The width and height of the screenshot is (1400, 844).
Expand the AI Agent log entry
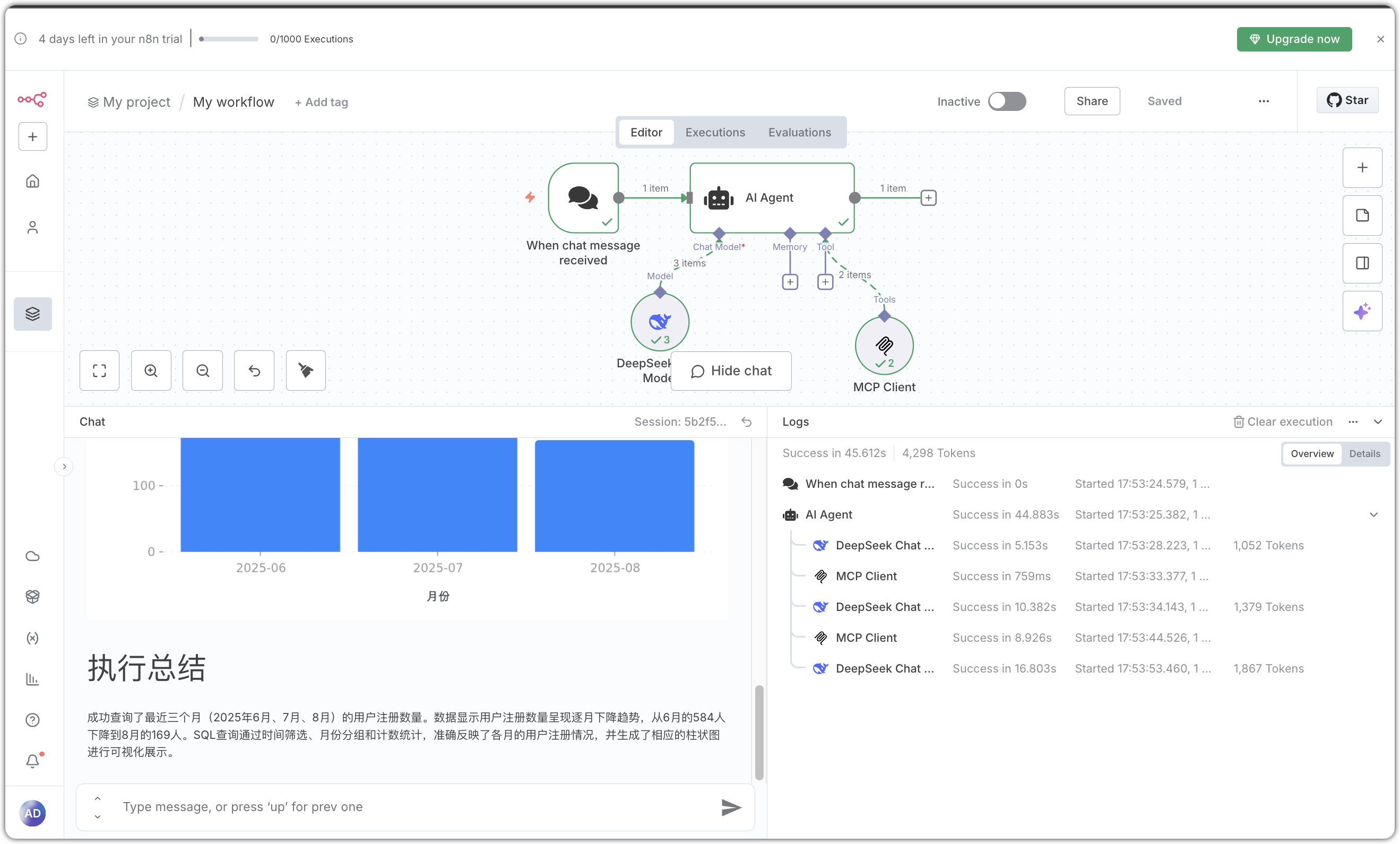[x=1373, y=514]
